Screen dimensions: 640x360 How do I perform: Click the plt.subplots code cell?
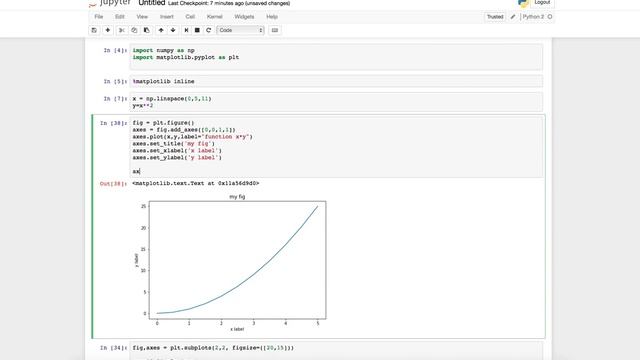(336, 351)
